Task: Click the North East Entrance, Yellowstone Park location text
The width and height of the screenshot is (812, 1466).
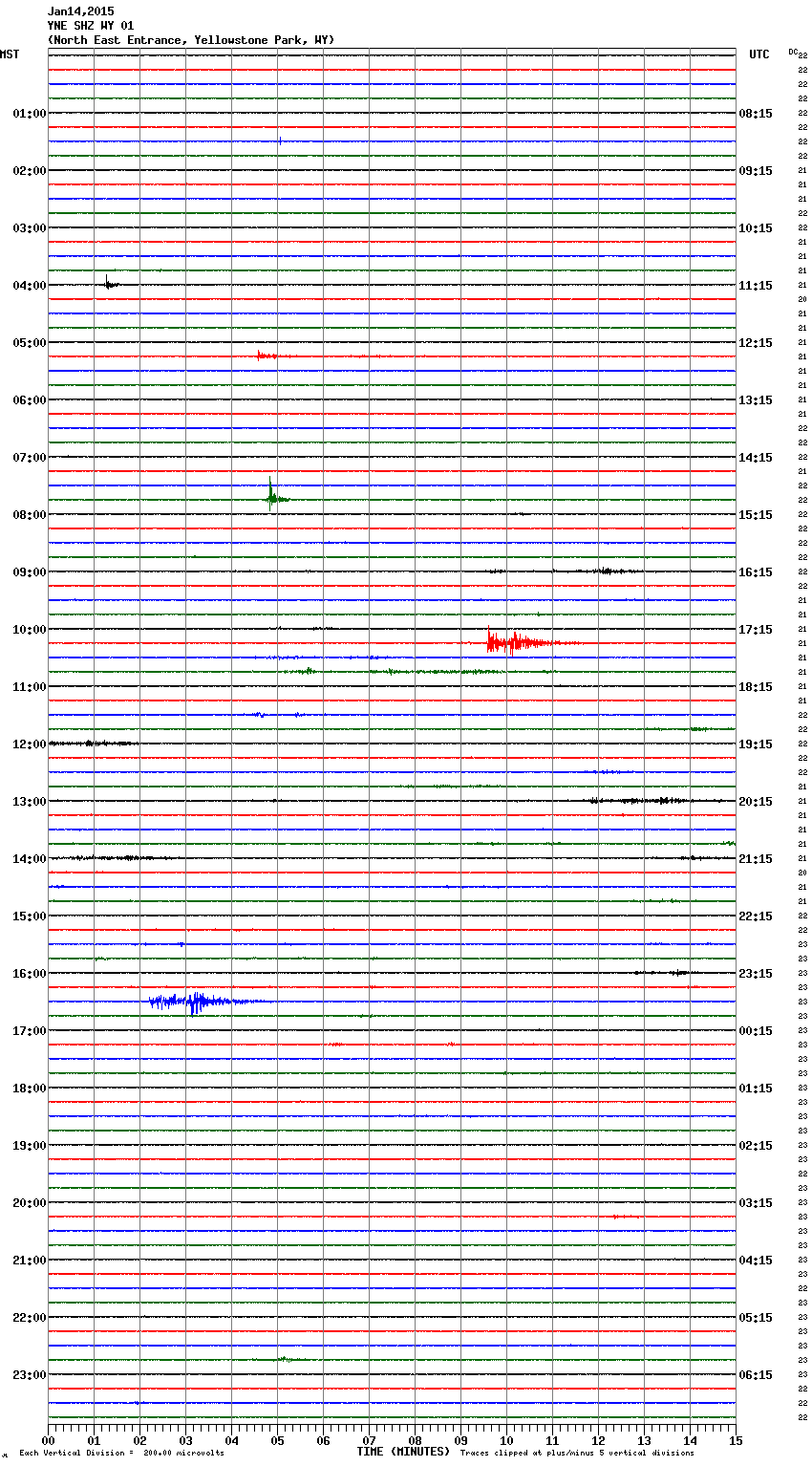Action: pos(191,40)
